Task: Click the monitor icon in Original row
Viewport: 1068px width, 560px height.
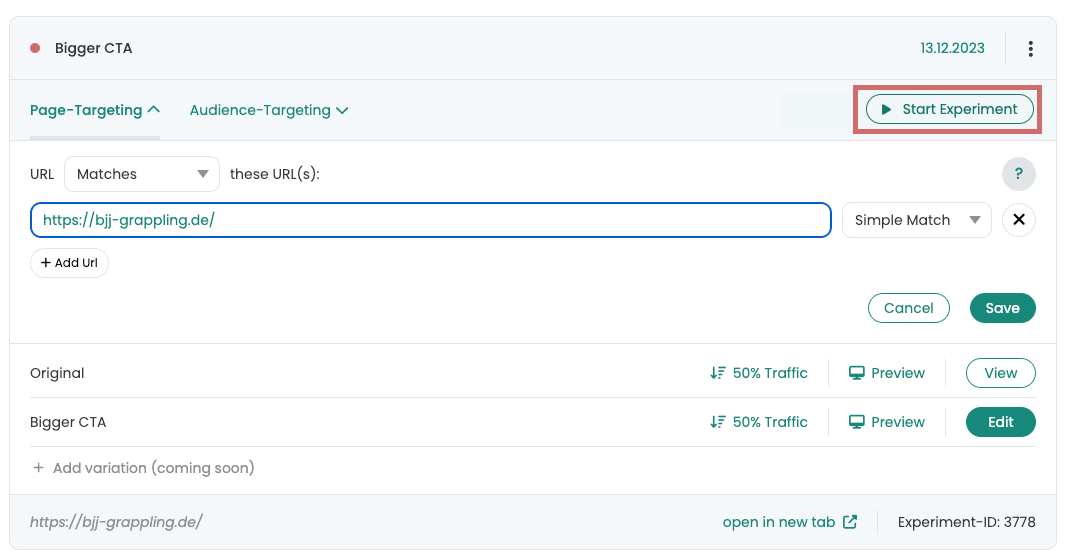Action: (x=856, y=373)
